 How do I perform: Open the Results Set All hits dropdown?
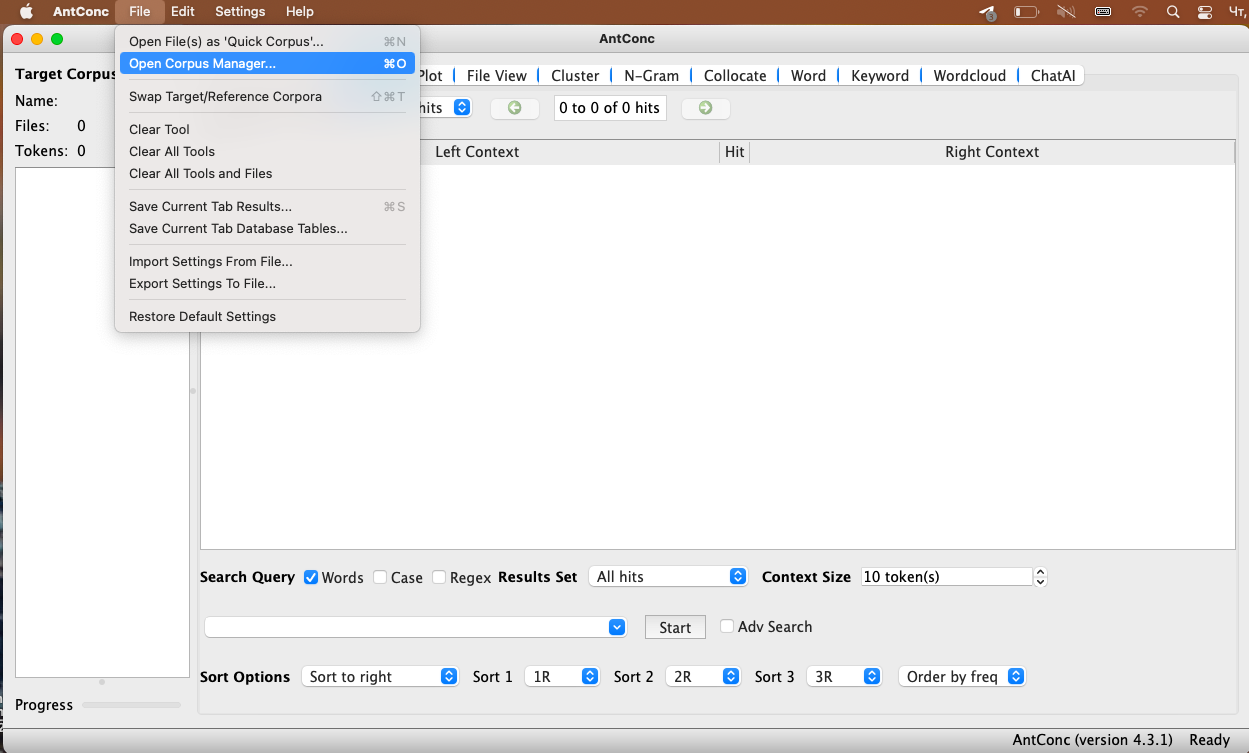point(668,577)
